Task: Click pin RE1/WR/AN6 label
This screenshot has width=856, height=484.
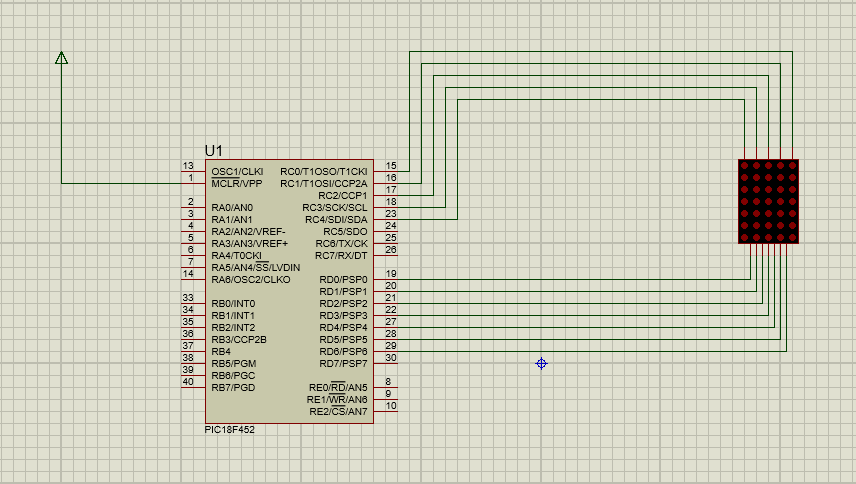Action: [x=337, y=399]
